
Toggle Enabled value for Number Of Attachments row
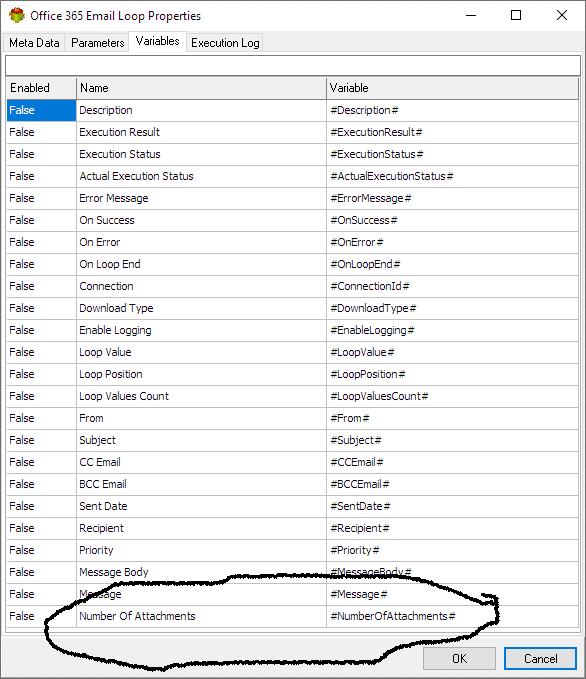[41, 616]
